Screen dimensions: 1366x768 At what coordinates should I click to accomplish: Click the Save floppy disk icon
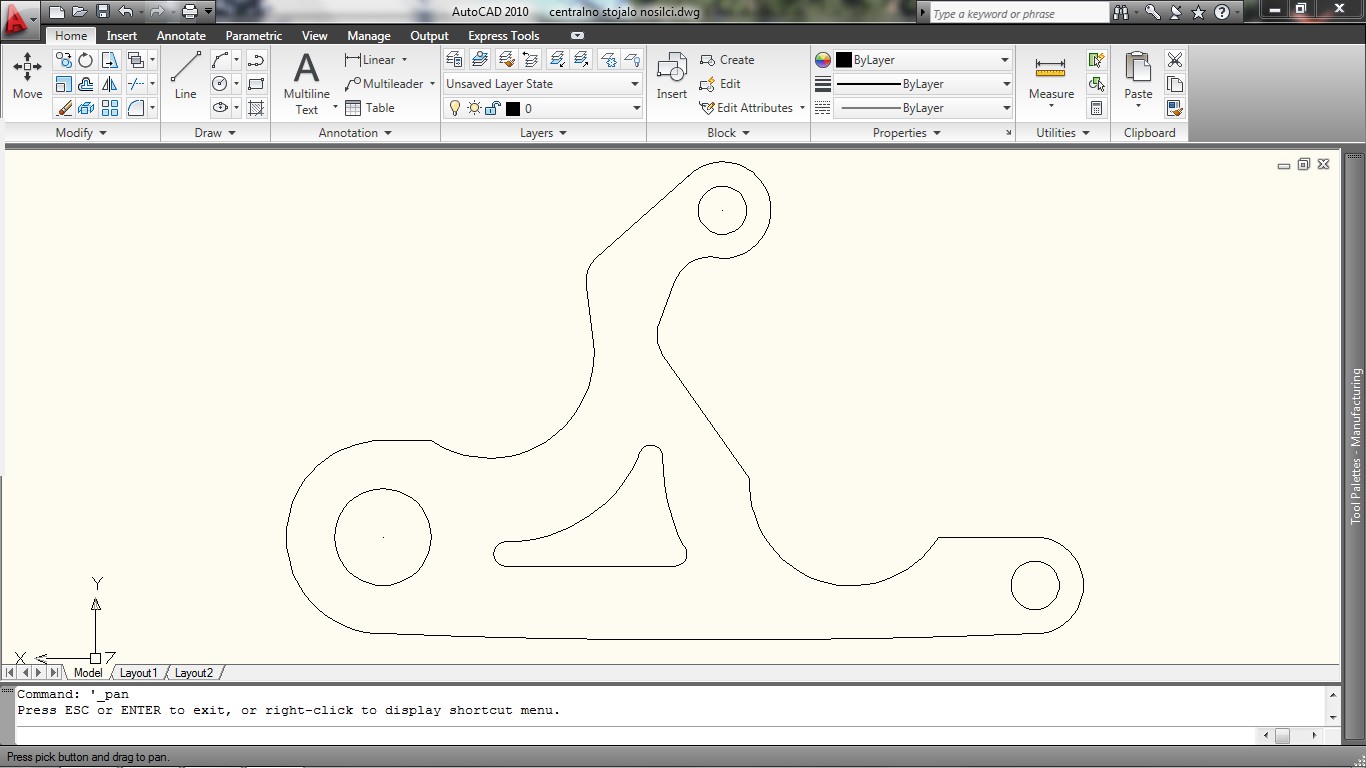(x=102, y=12)
